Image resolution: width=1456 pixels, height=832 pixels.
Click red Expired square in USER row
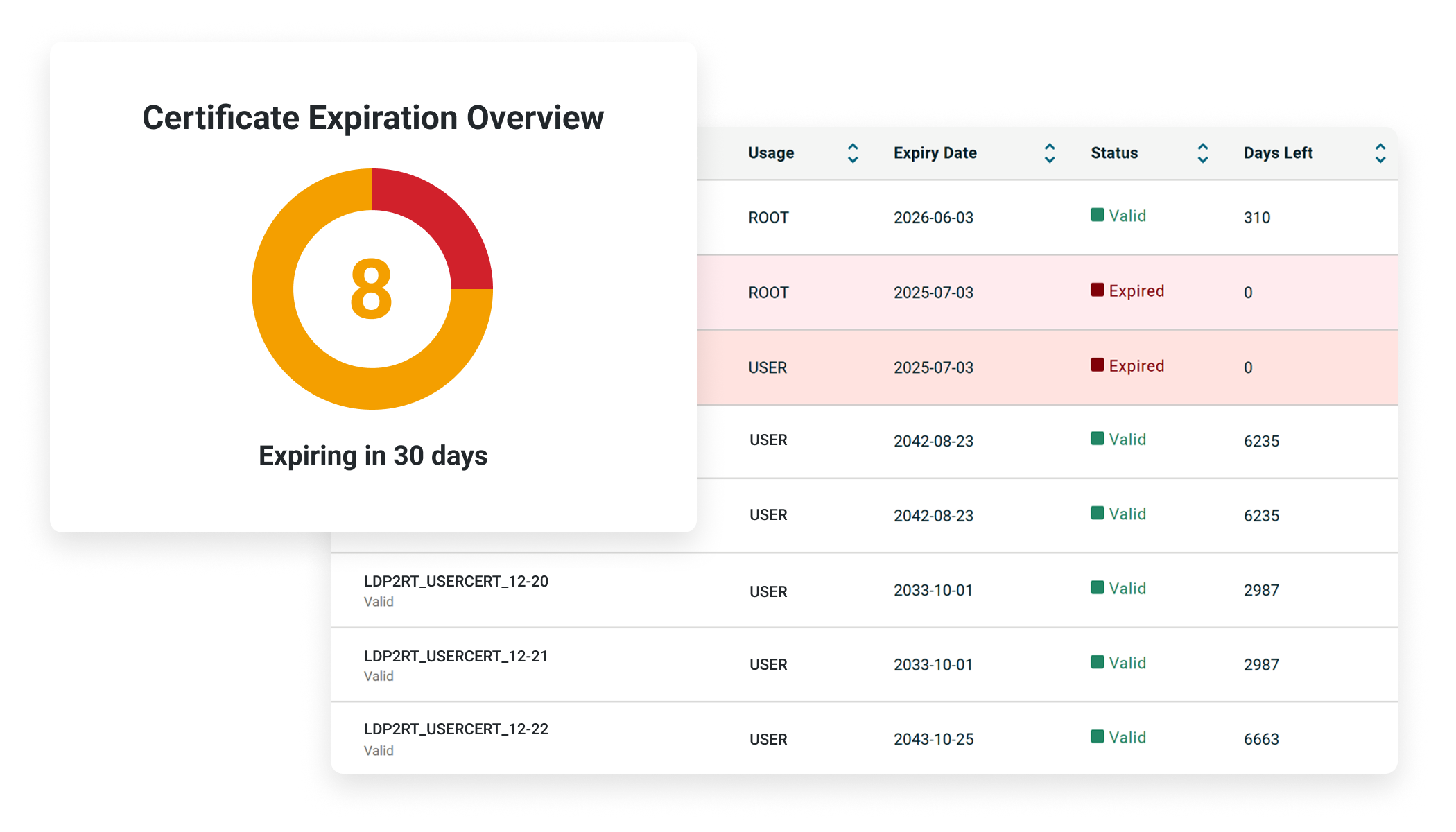point(1097,365)
